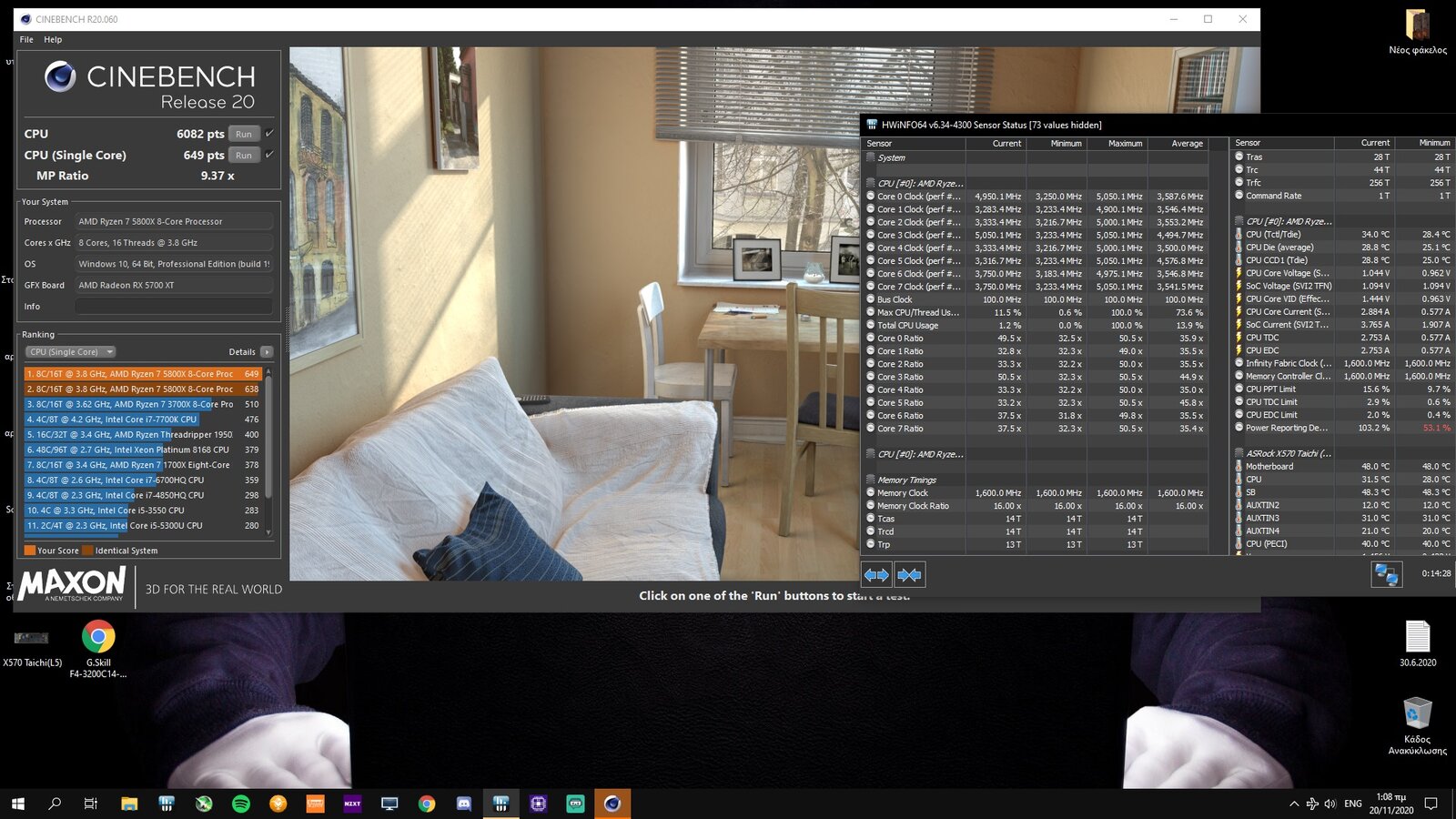Click HWiNFO shrink window arrows button
1456x819 pixels.
tap(909, 574)
